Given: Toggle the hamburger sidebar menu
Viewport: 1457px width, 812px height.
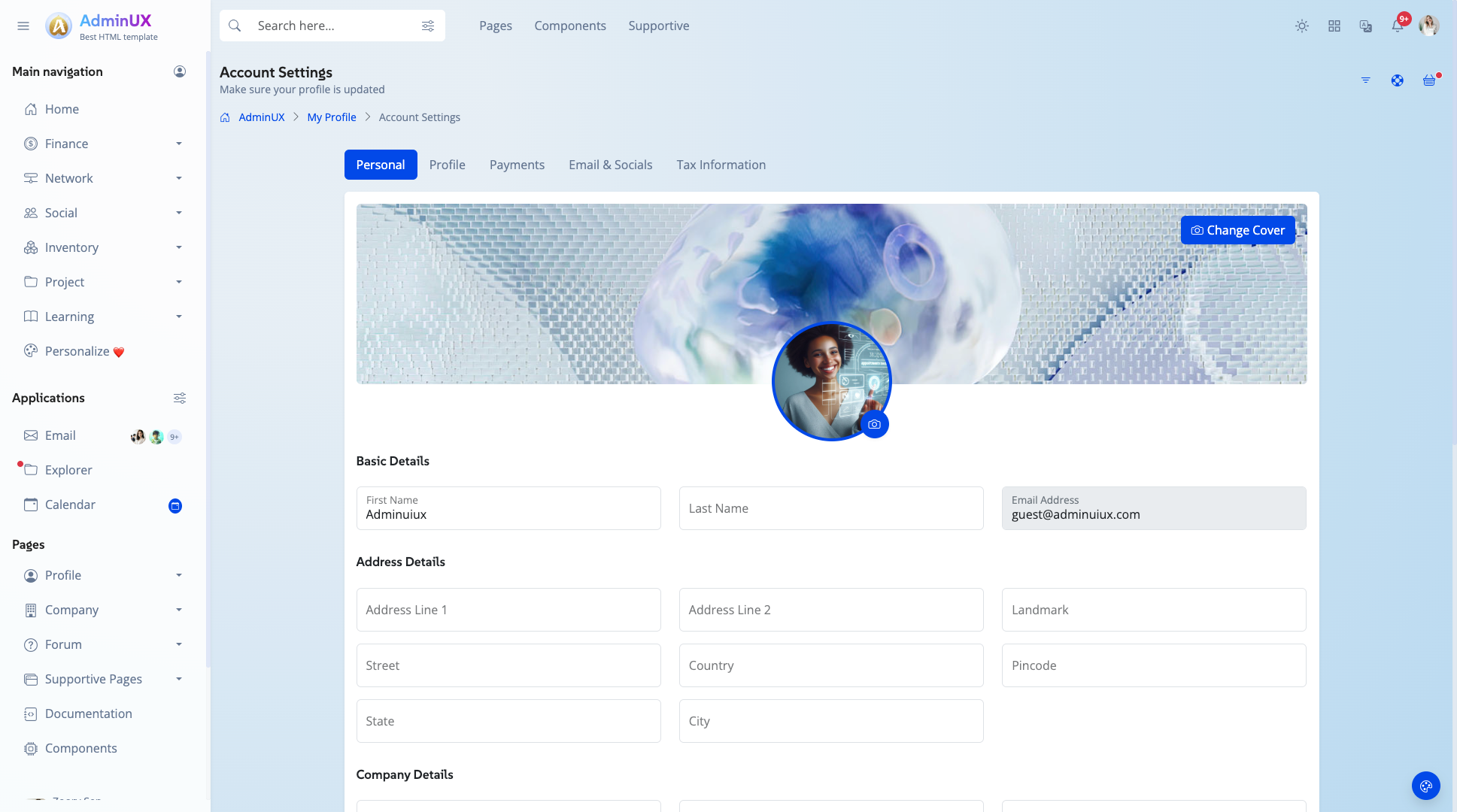Looking at the screenshot, I should pyautogui.click(x=23, y=26).
